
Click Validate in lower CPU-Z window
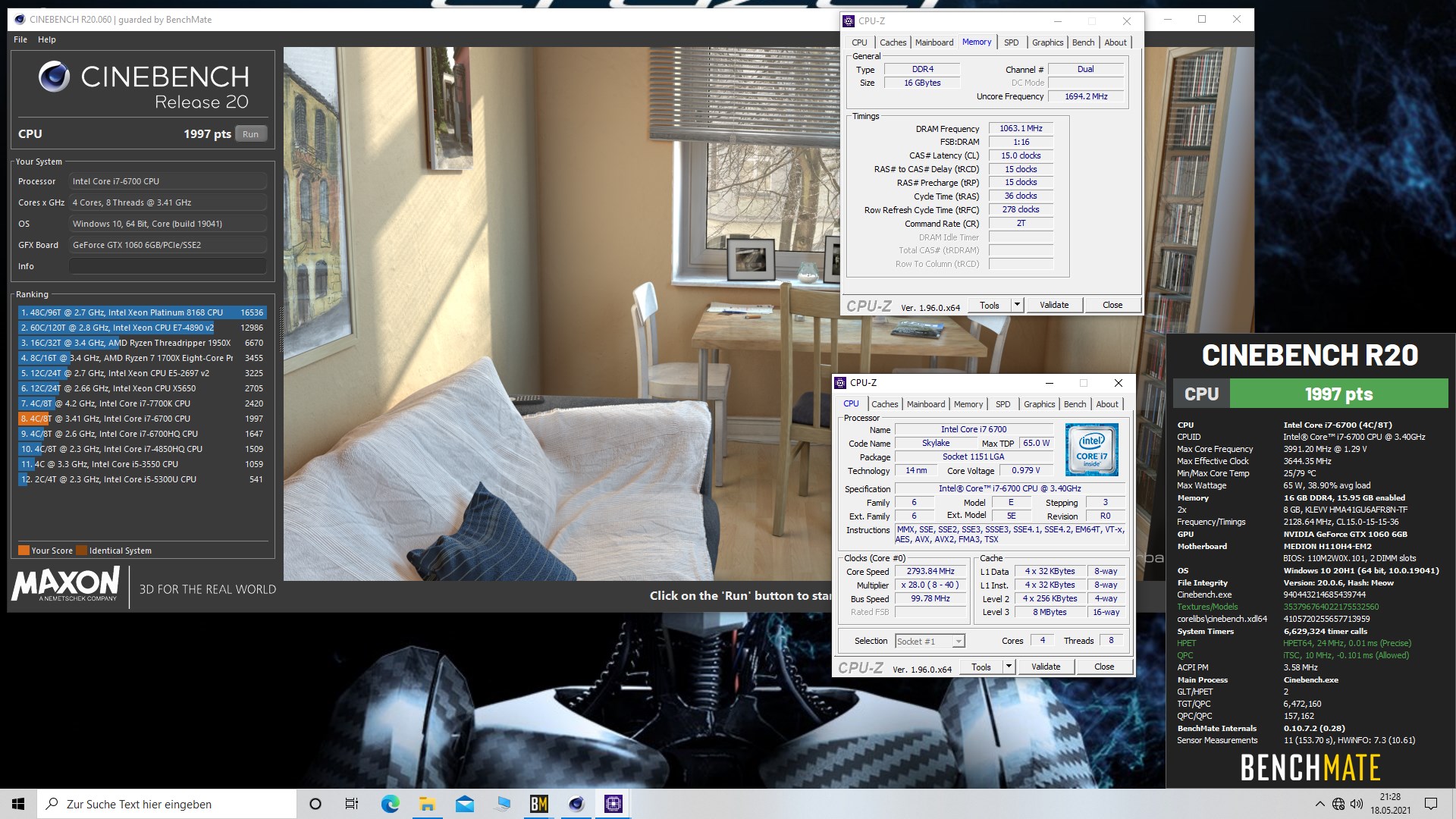pyautogui.click(x=1045, y=667)
